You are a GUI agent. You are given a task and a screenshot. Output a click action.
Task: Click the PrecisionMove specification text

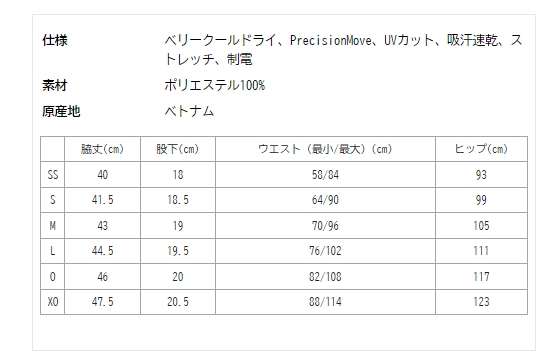(x=330, y=40)
